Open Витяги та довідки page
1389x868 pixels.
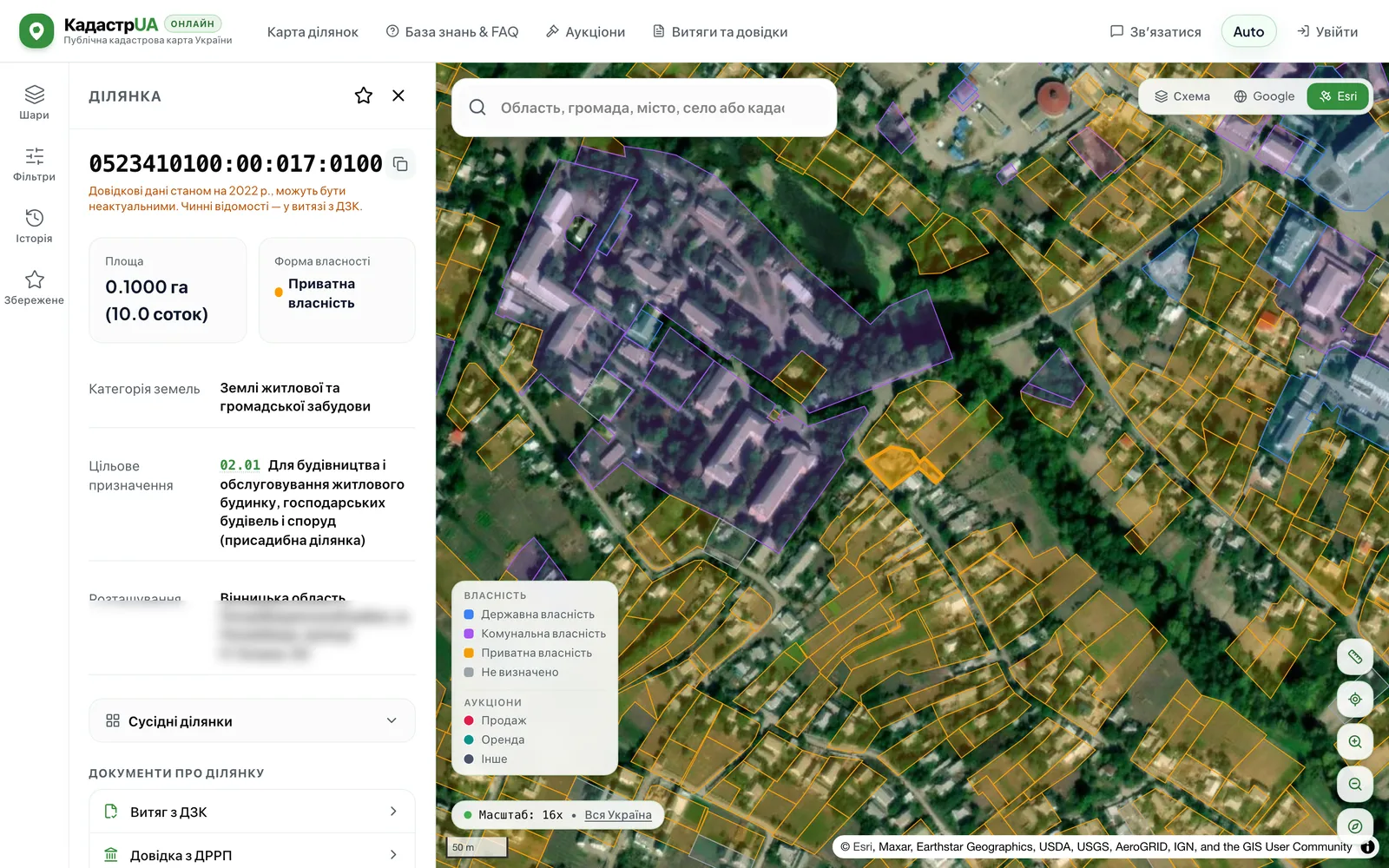tap(720, 32)
